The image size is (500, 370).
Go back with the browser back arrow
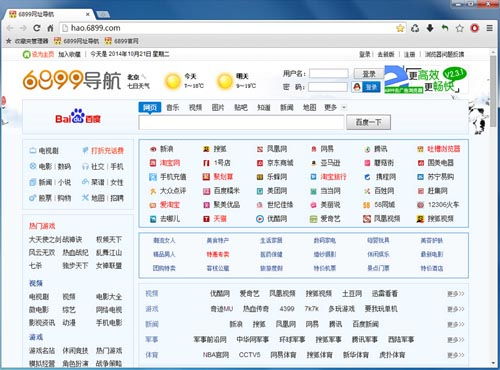pyautogui.click(x=10, y=28)
